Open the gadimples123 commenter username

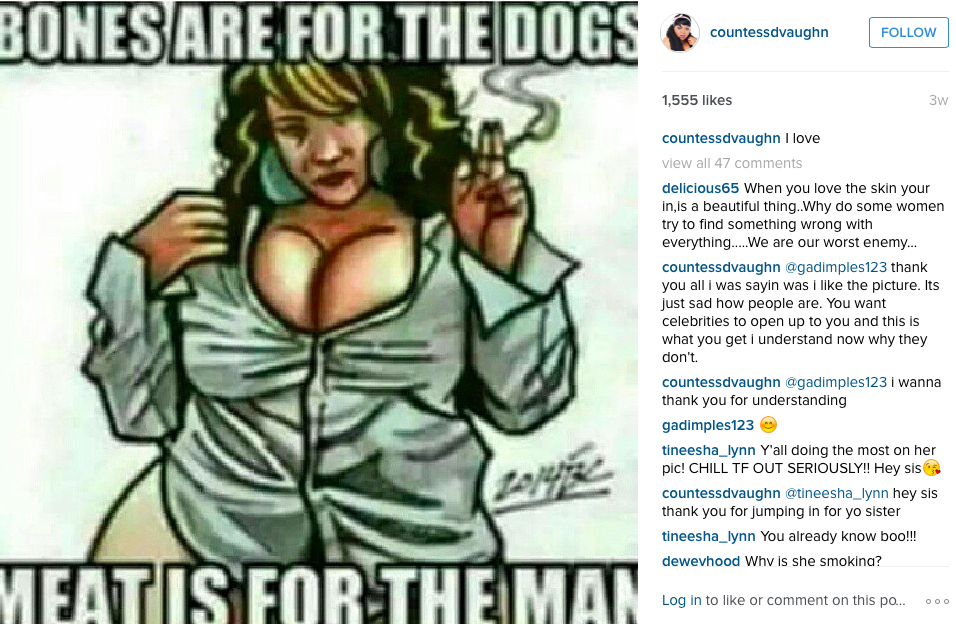[708, 425]
